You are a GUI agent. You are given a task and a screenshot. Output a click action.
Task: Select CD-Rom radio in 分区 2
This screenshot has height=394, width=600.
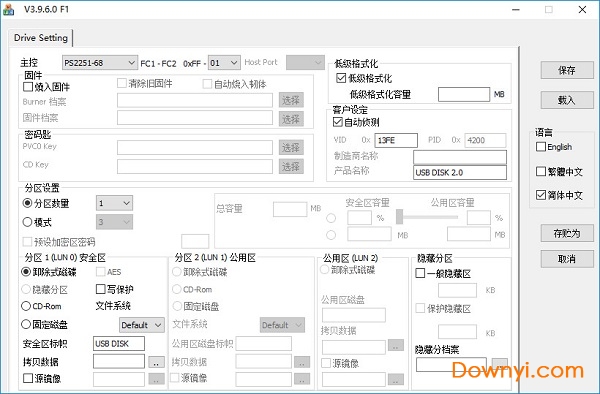[x=177, y=289]
